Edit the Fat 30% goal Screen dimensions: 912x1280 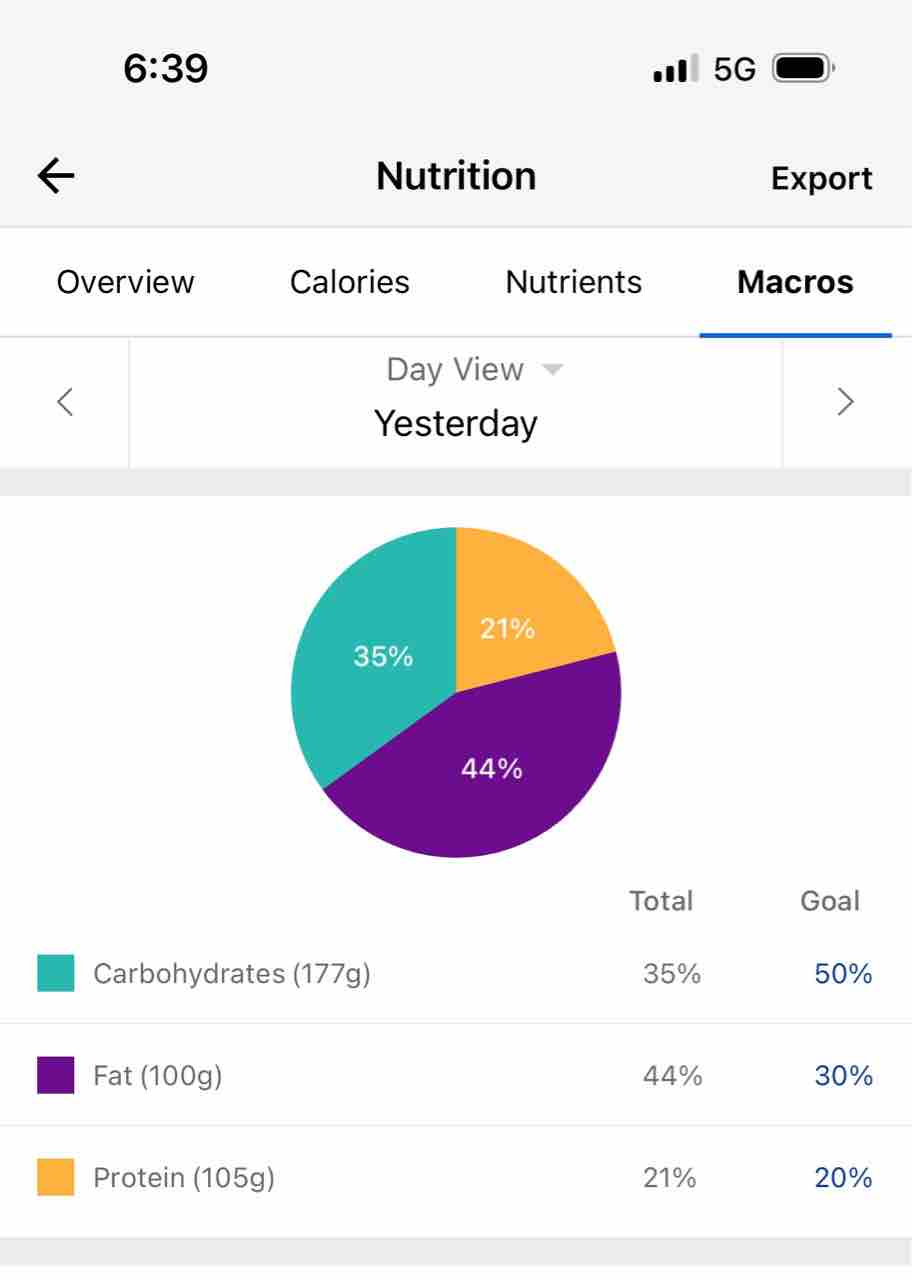click(843, 1076)
